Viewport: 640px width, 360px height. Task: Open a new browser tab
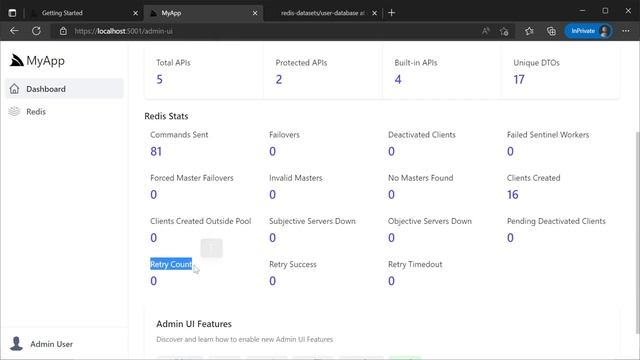391,13
